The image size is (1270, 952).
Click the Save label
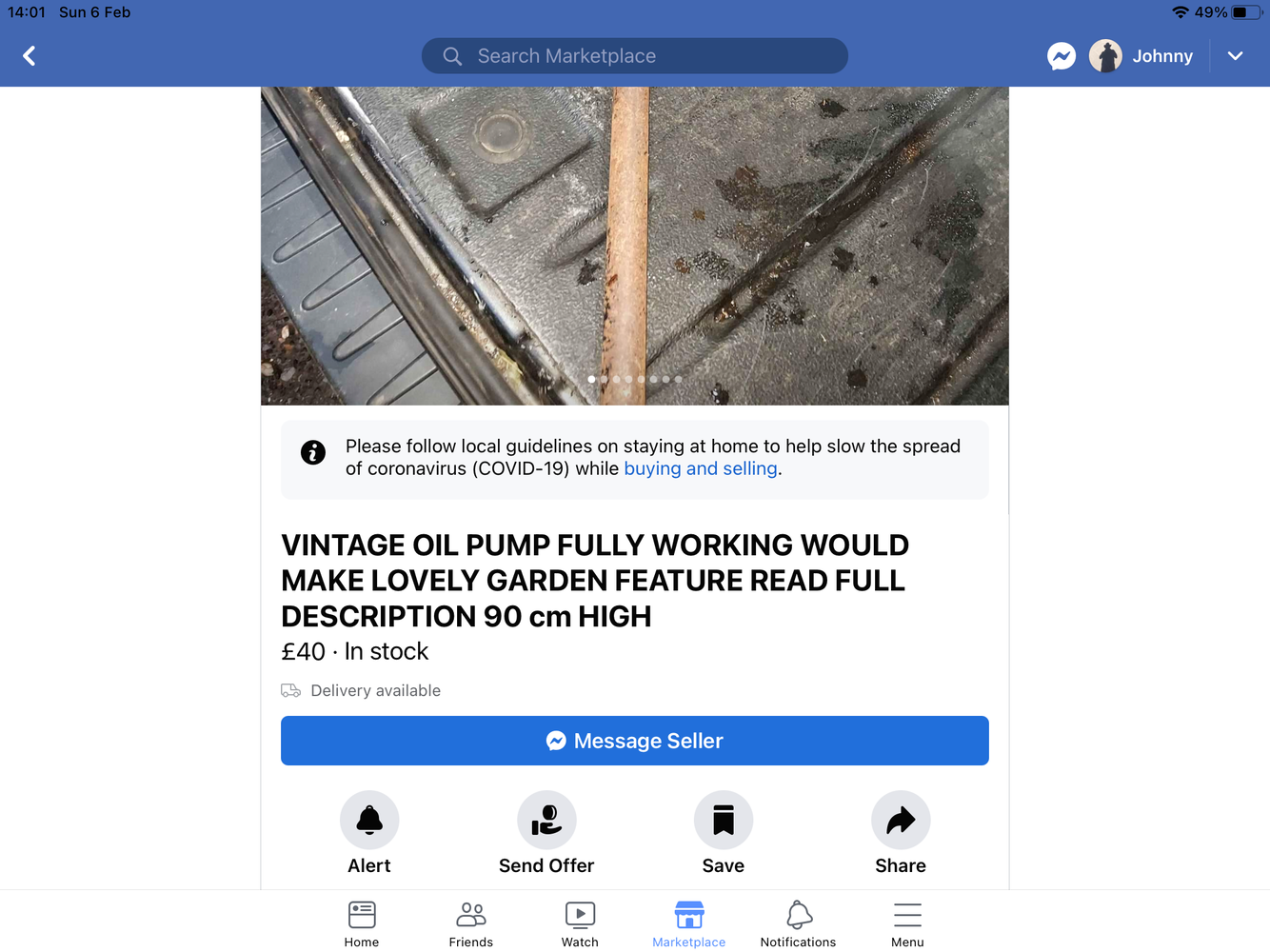coord(724,865)
